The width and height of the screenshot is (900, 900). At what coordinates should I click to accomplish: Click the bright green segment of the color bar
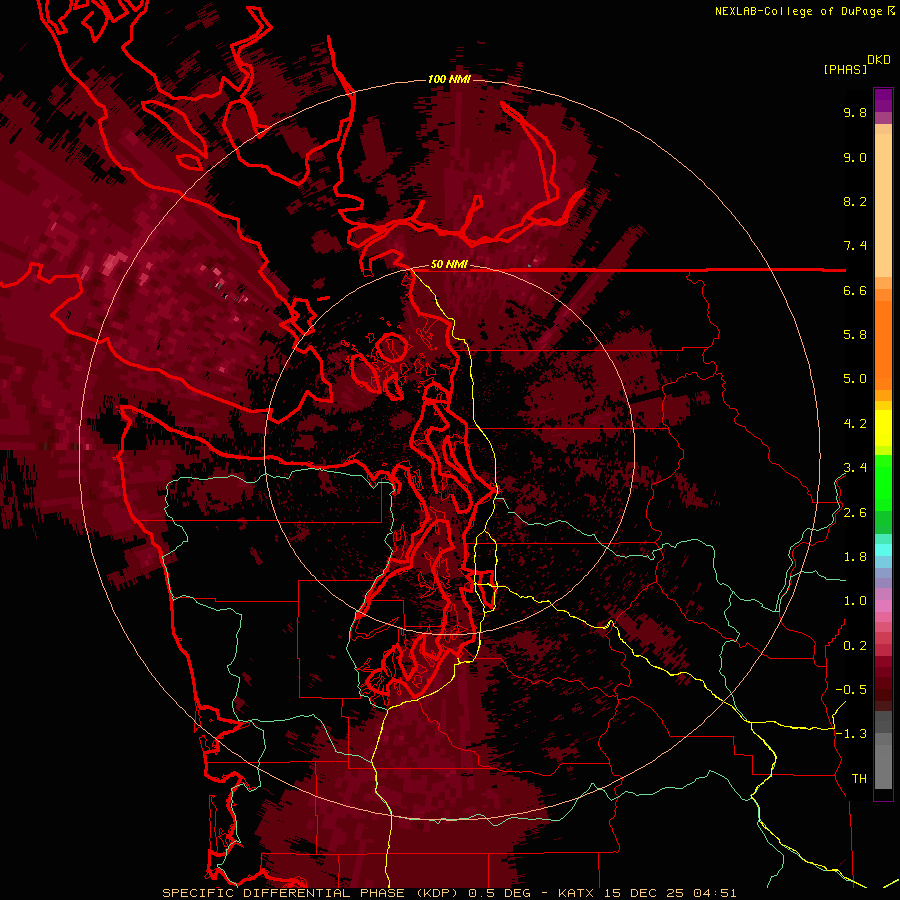pos(883,481)
